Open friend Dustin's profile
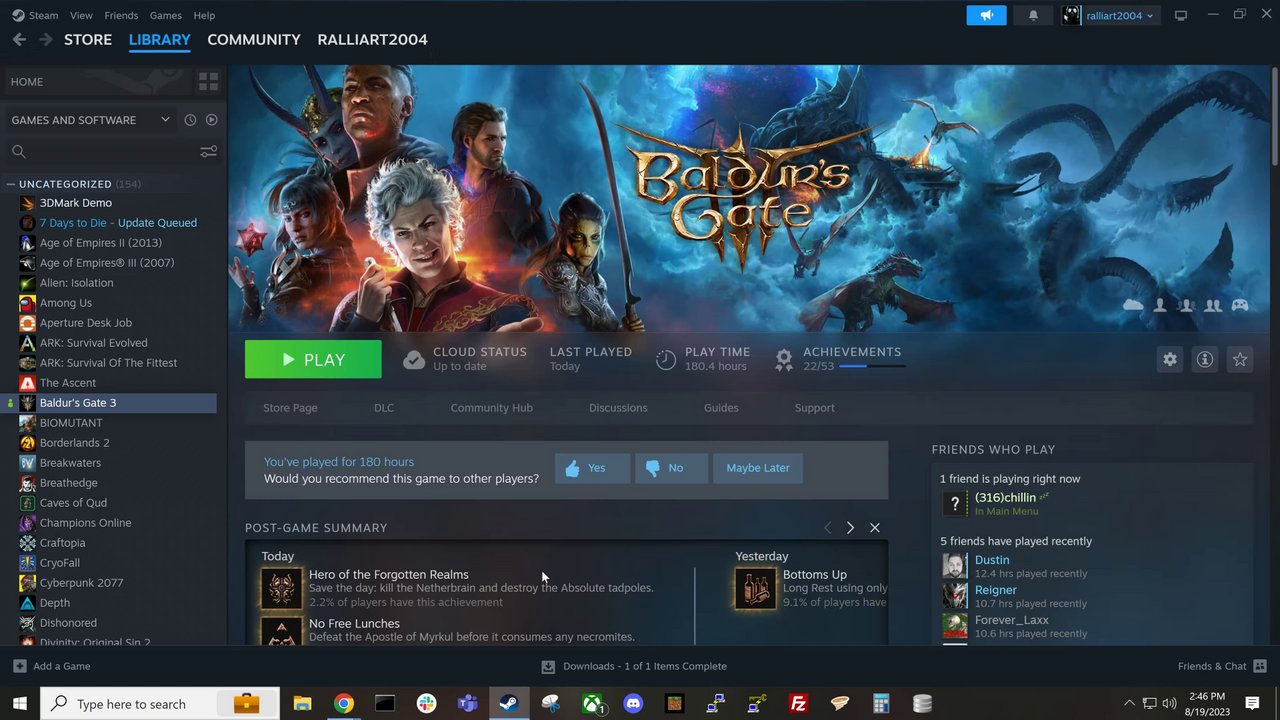The height and width of the screenshot is (720, 1280). 992,560
